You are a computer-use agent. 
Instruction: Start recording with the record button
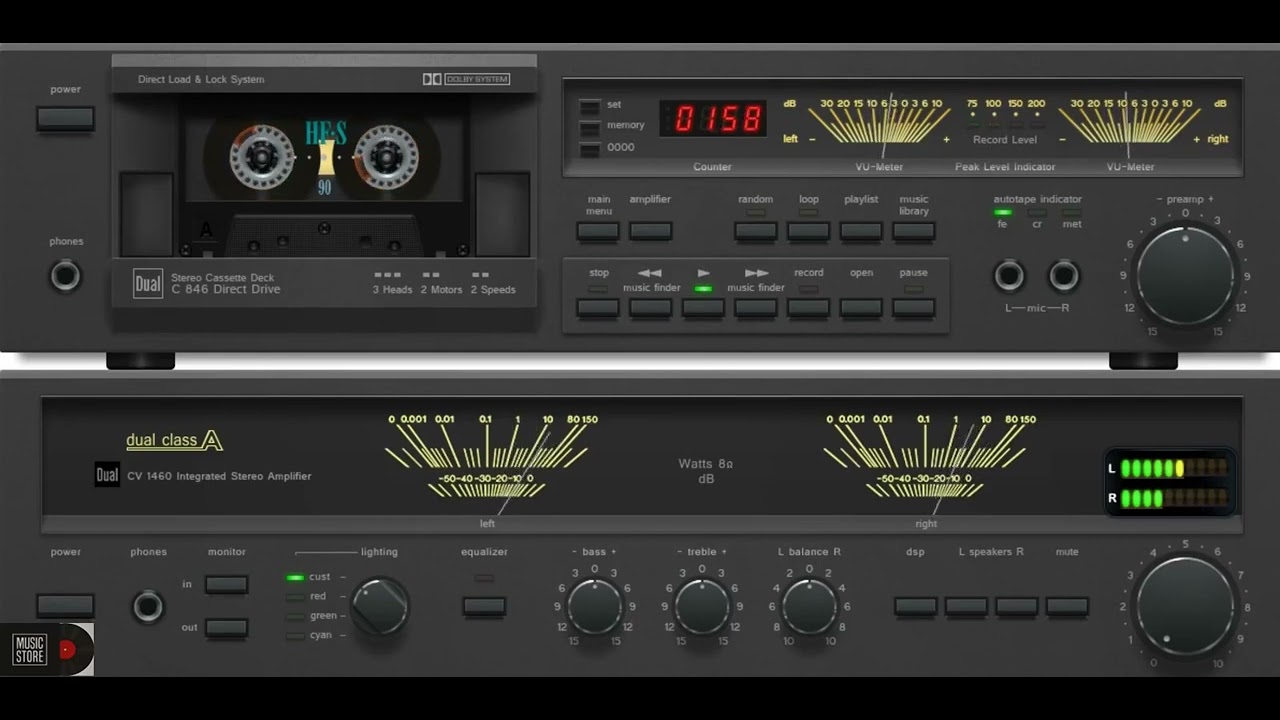pos(808,307)
